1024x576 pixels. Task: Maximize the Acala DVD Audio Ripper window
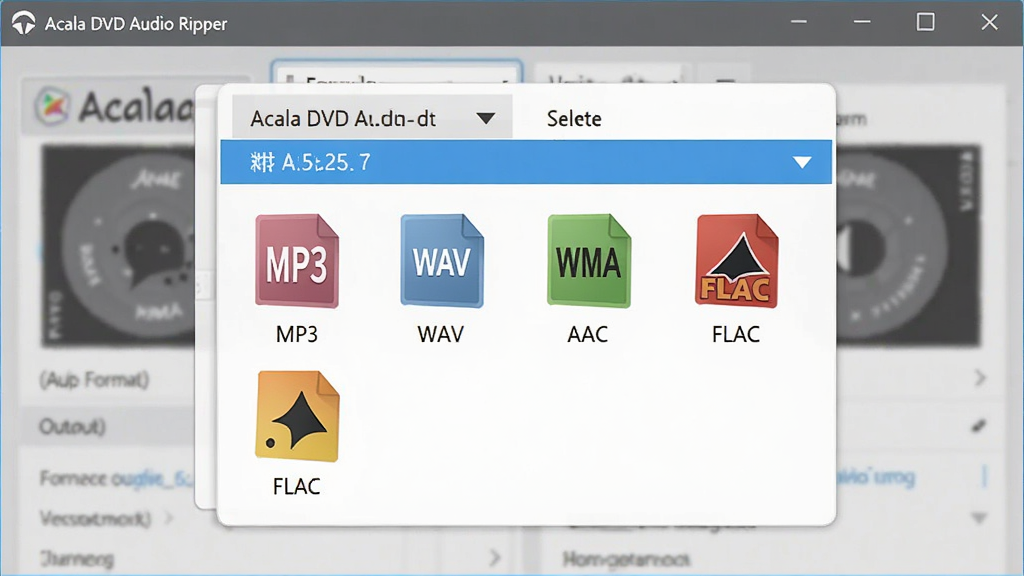tap(925, 22)
